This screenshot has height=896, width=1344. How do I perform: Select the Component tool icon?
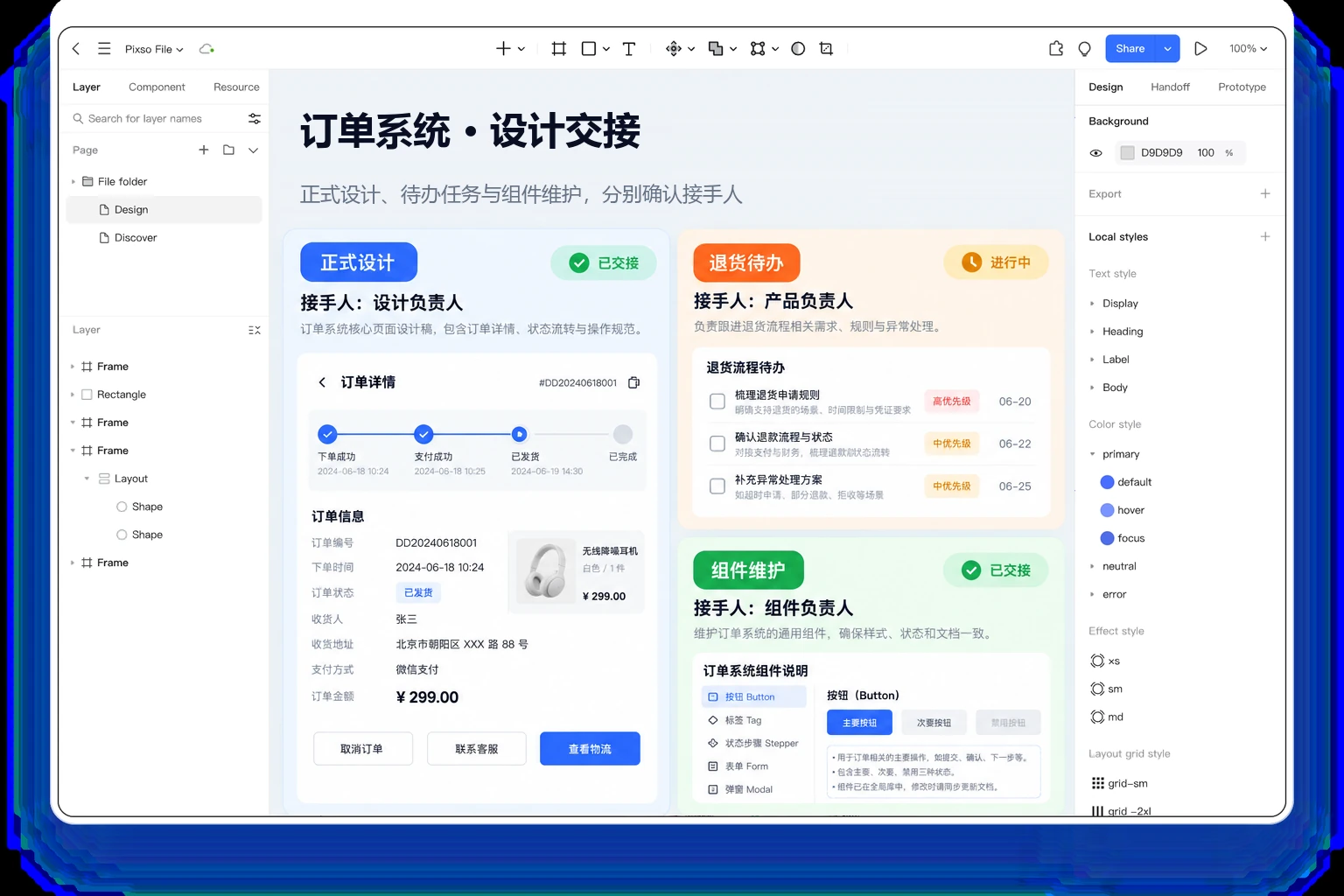pos(673,49)
